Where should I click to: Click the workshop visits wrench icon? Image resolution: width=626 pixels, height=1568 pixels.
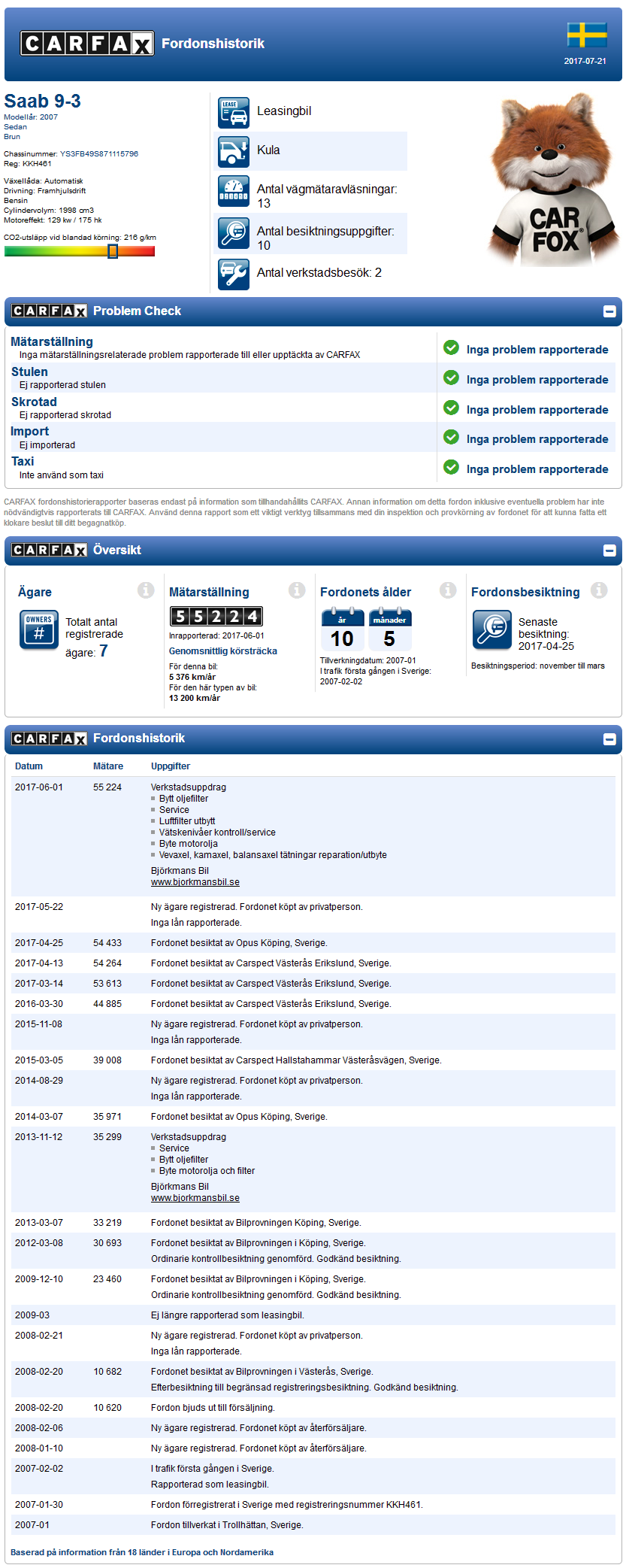point(234,274)
